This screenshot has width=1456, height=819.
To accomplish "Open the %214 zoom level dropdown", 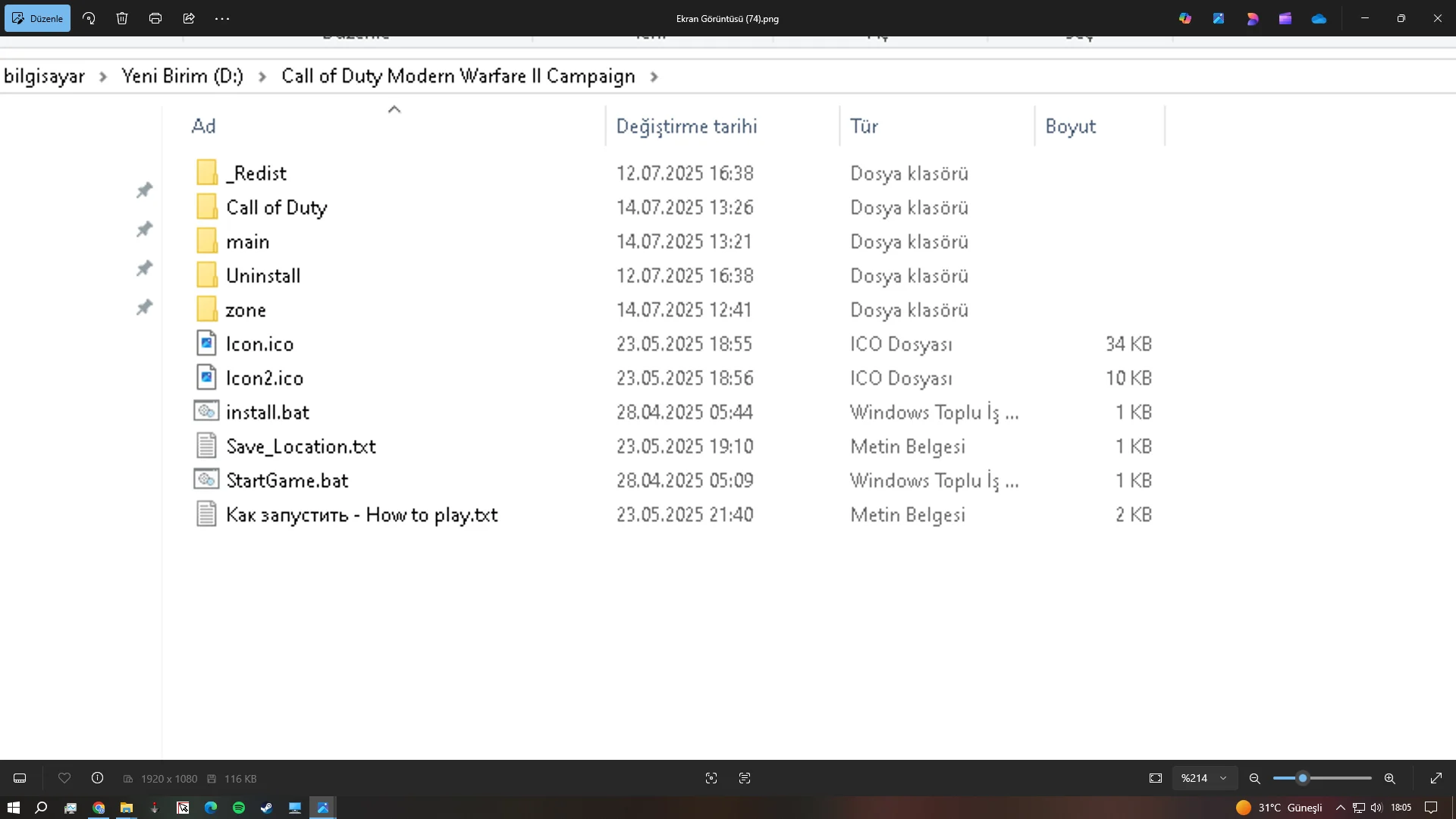I will point(1204,778).
